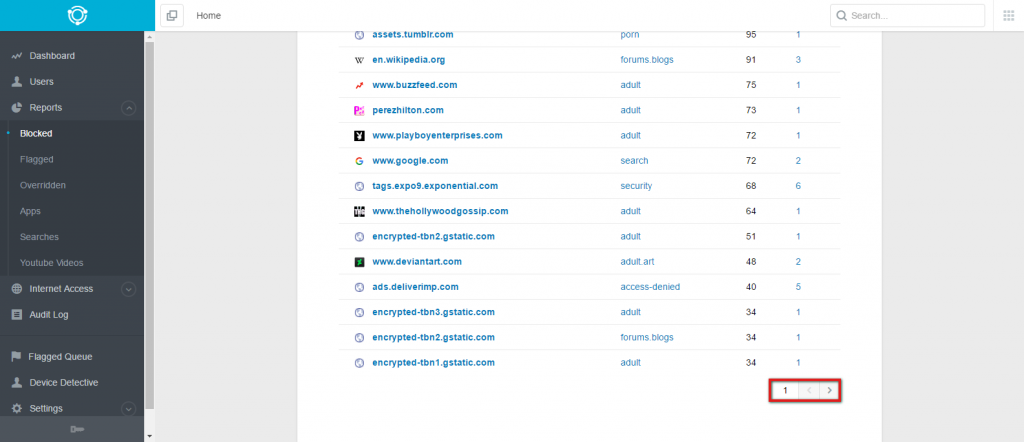The height and width of the screenshot is (442, 1024).
Task: Click the key icon at the sidebar bottom
Action: [x=77, y=429]
